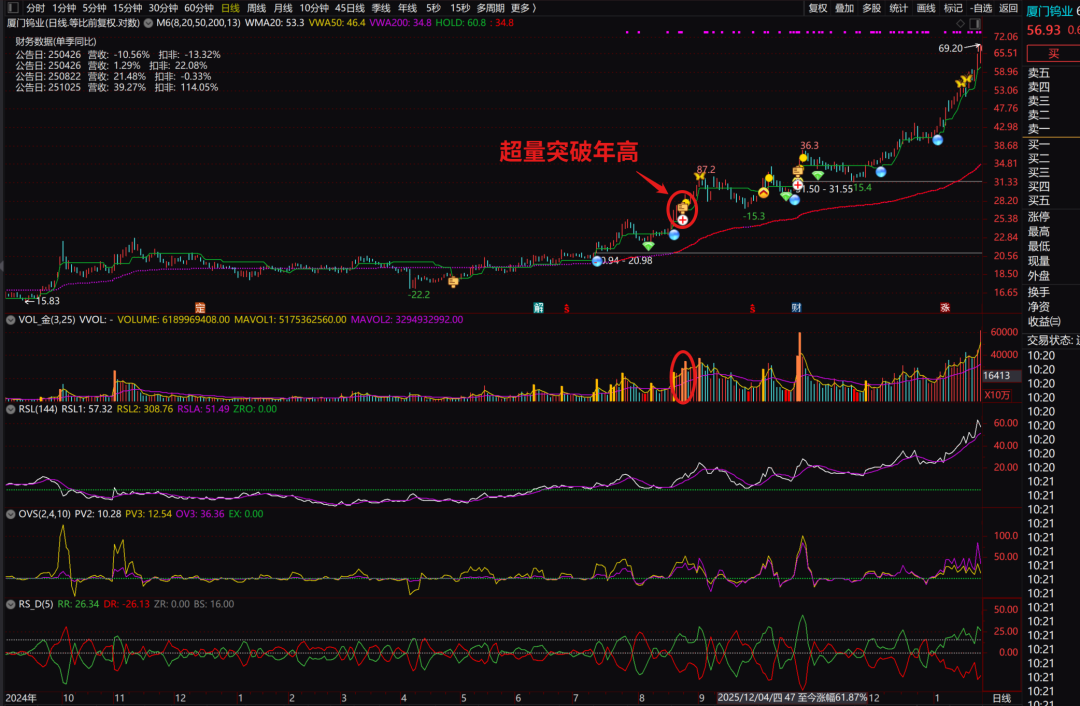Click butterfly icon near 87.2 label
The image size is (1080, 706).
700,176
